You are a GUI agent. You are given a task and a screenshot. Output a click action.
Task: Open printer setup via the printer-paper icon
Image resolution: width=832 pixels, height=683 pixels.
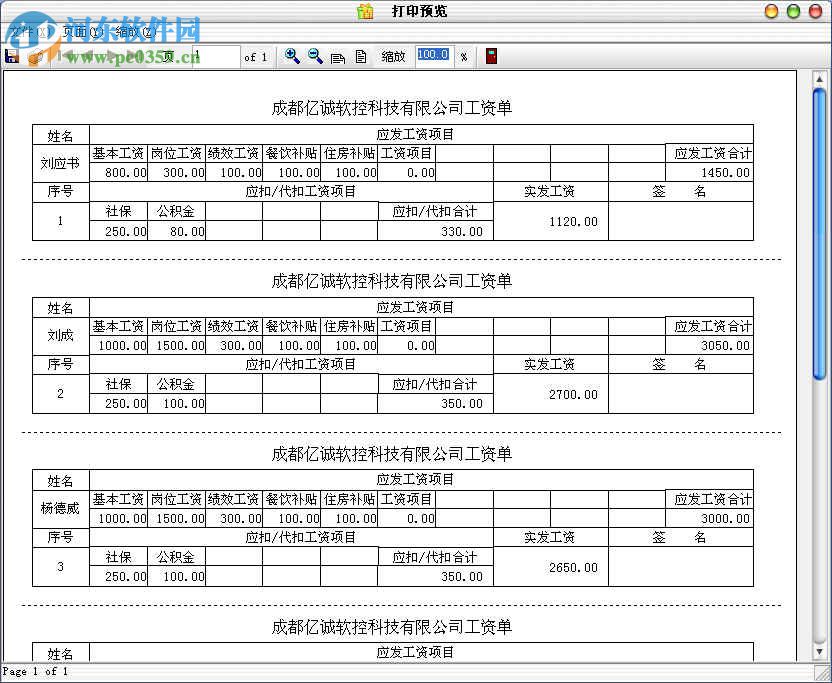(x=338, y=56)
